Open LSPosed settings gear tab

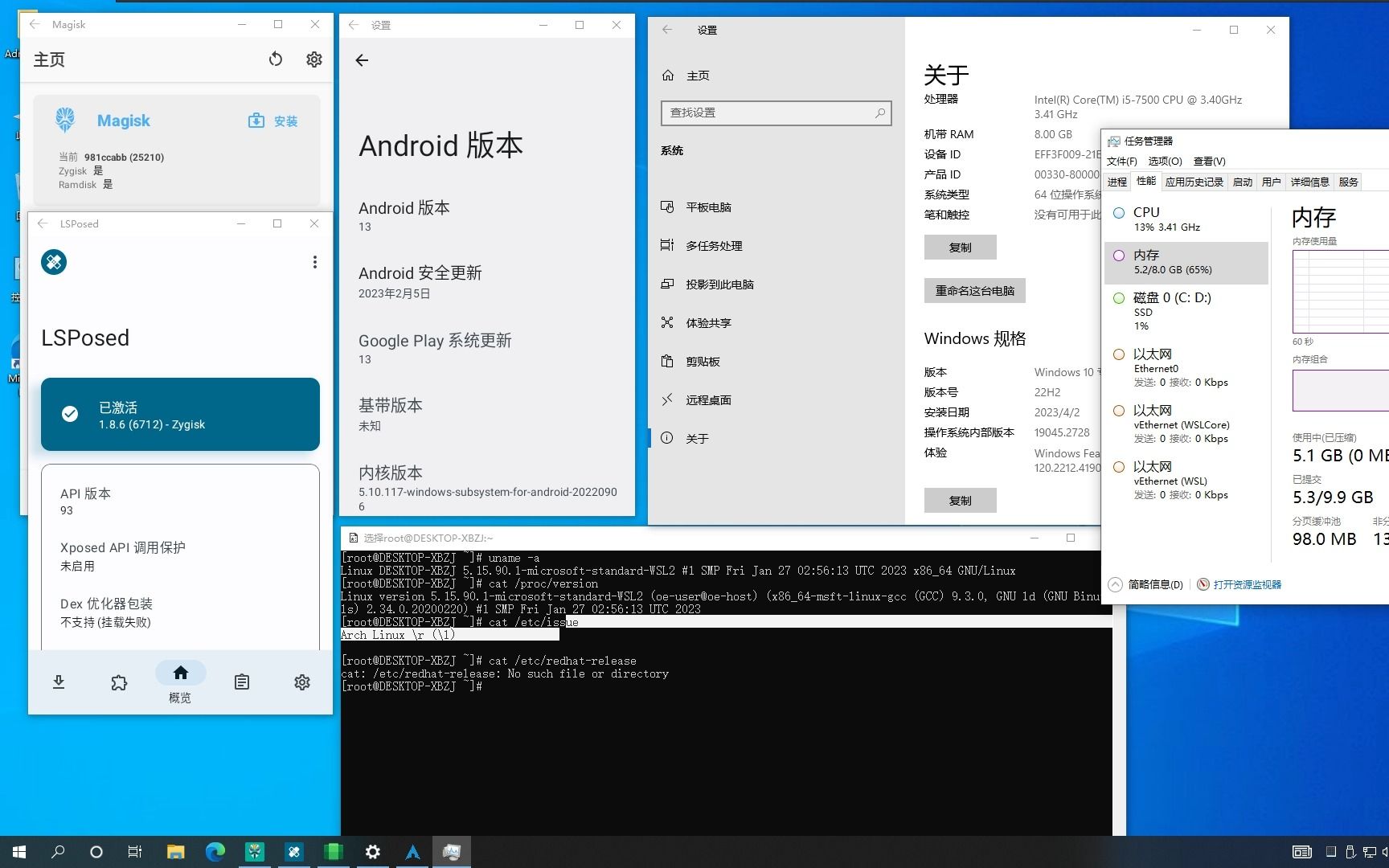click(302, 682)
